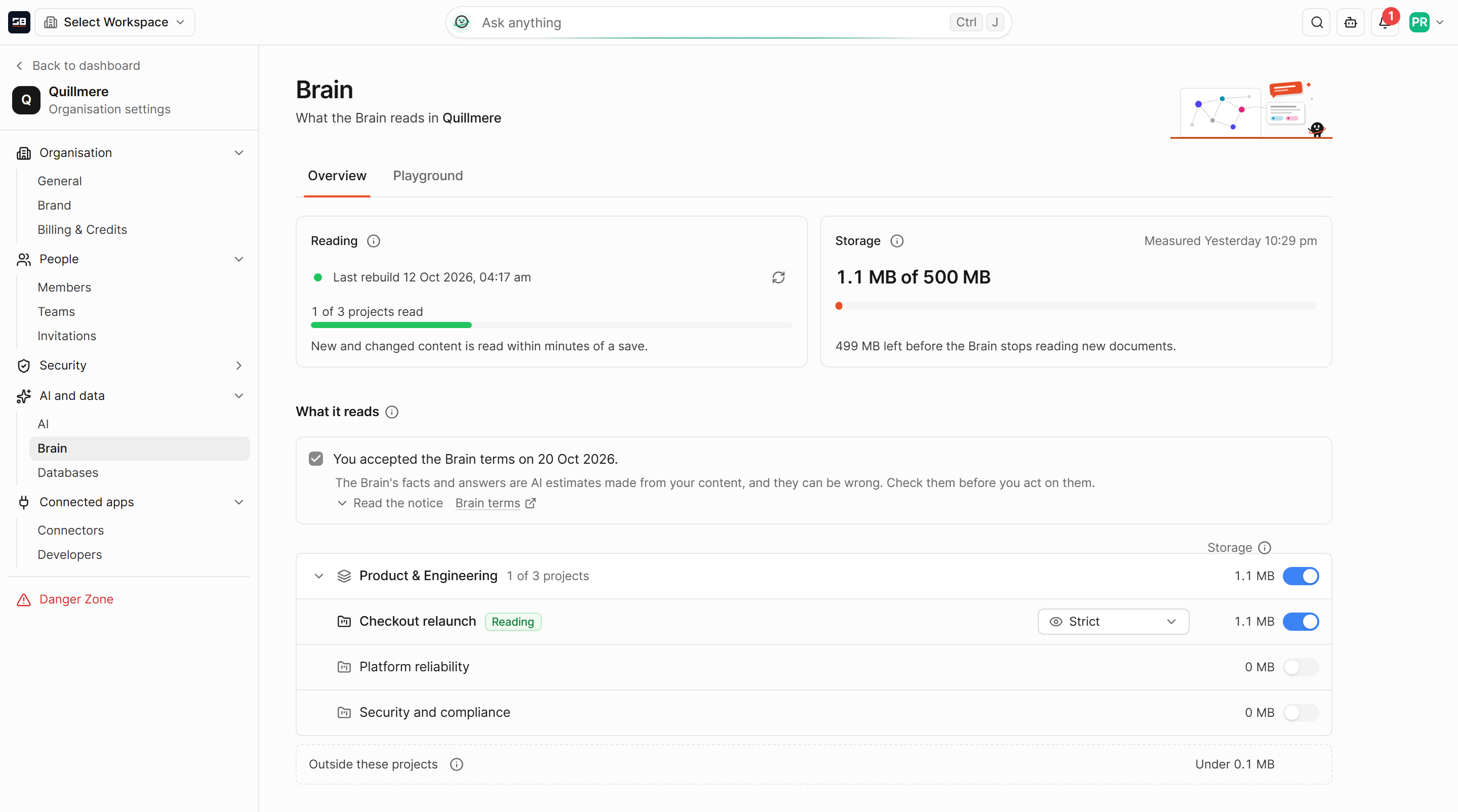Open notifications bell with badge
The height and width of the screenshot is (812, 1458).
point(1385,22)
